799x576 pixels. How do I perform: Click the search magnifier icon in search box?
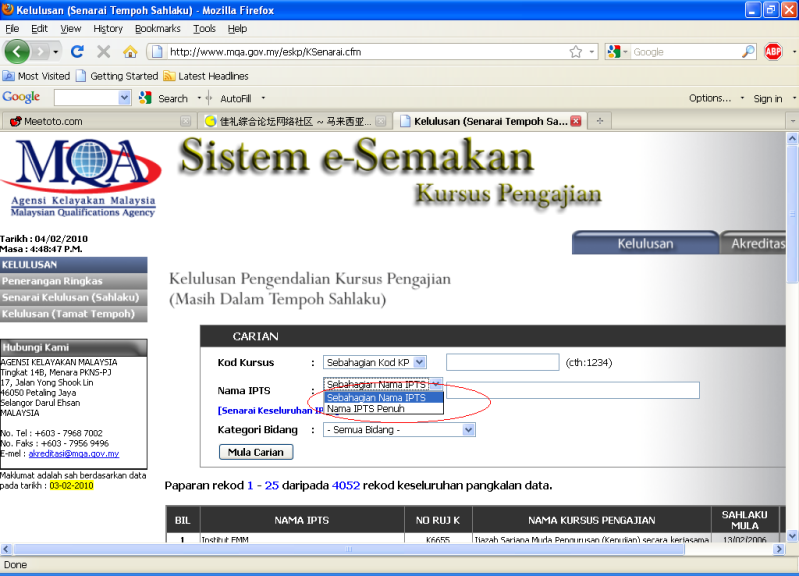[748, 51]
